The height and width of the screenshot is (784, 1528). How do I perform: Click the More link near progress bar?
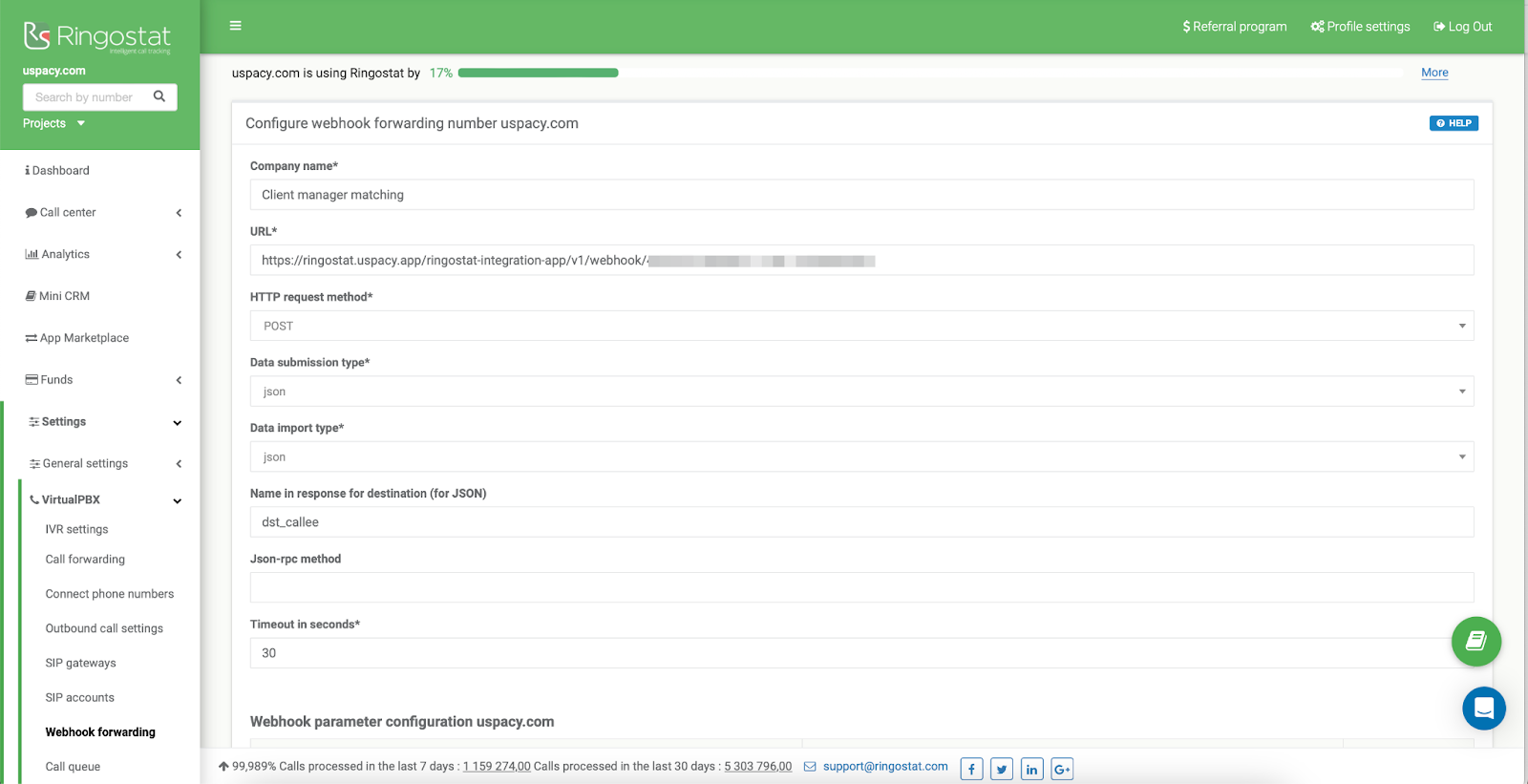[1434, 73]
